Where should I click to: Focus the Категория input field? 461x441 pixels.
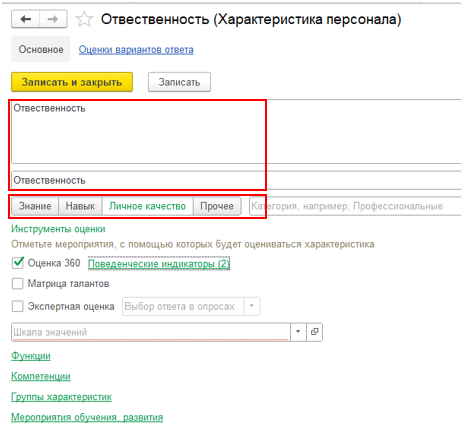pos(355,206)
